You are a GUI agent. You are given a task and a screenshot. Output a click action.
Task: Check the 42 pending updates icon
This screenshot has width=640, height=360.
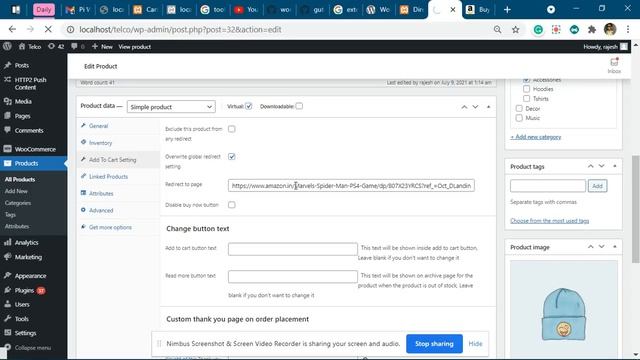(x=56, y=47)
